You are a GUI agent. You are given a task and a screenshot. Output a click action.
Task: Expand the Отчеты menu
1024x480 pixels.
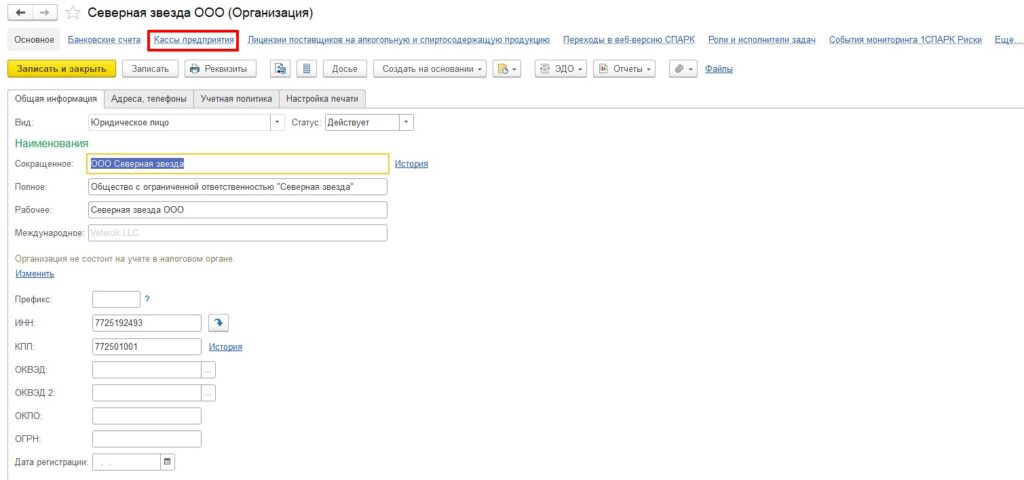pyautogui.click(x=624, y=69)
